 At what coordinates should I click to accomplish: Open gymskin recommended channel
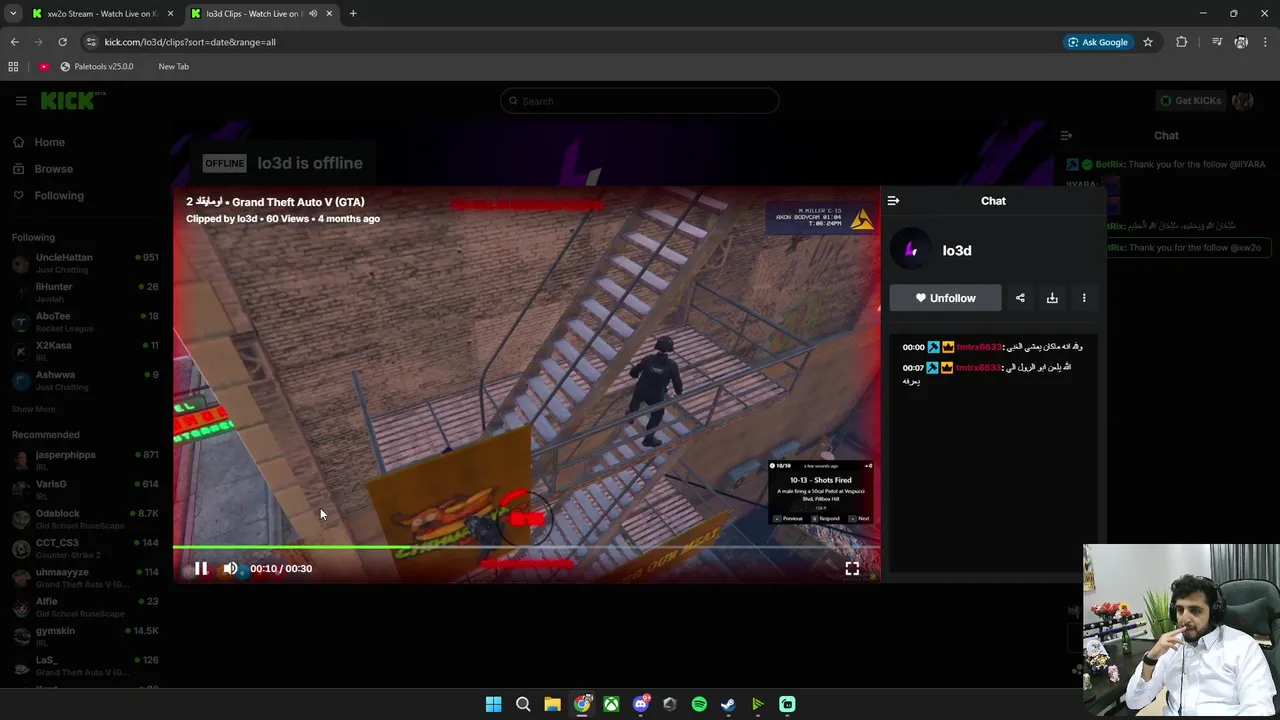tap(85, 636)
